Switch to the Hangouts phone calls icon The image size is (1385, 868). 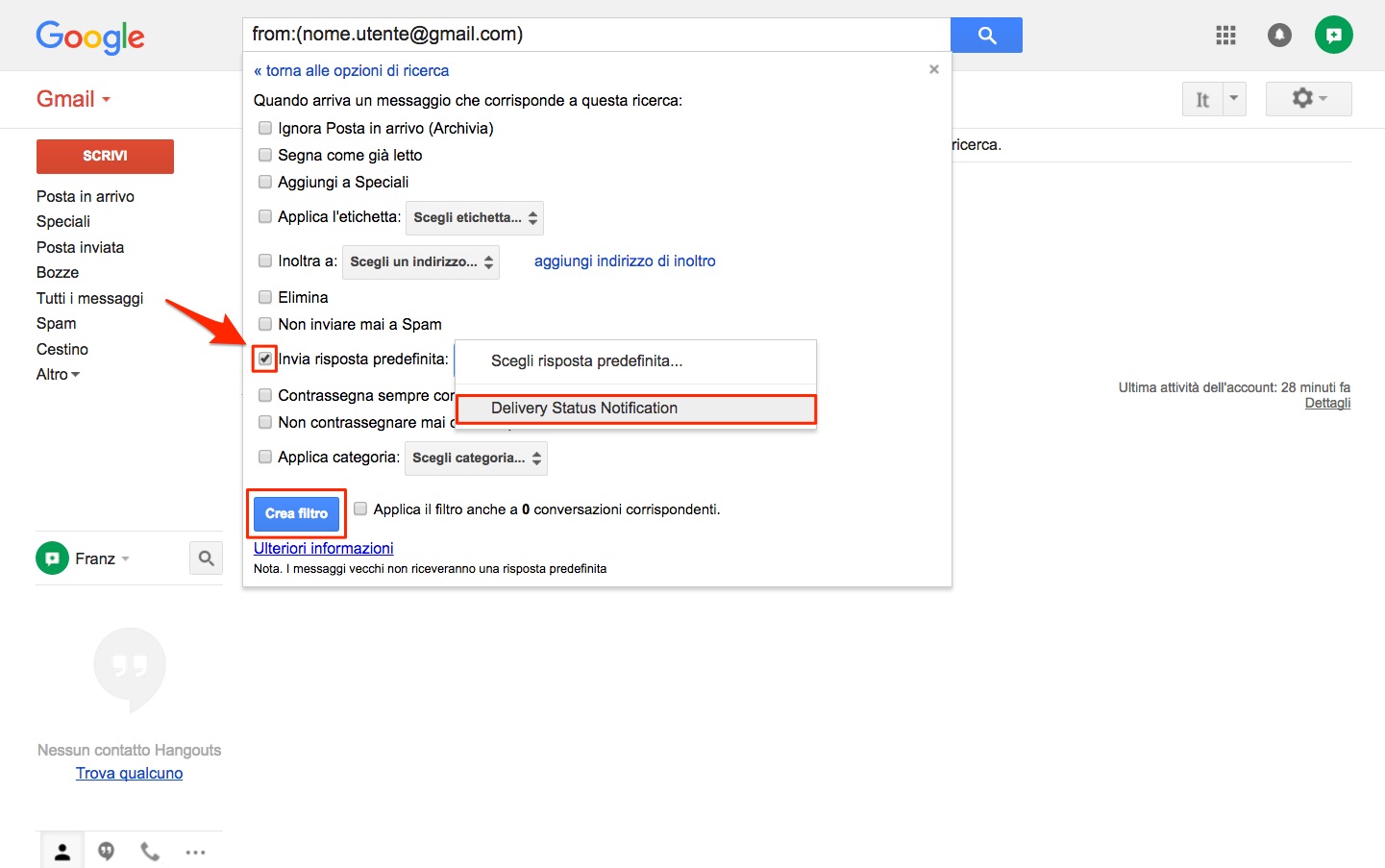point(151,852)
